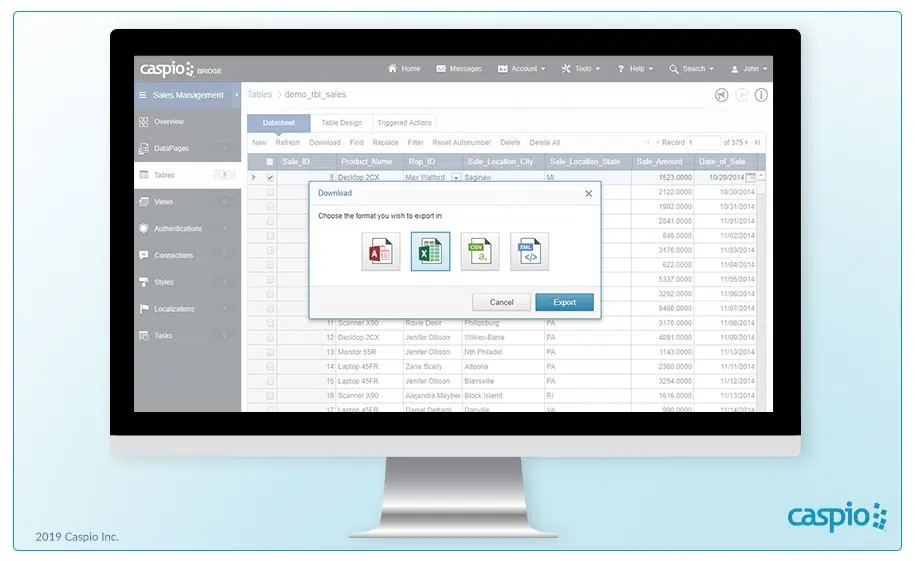
Task: Toggle the select-all checkbox in the table header
Action: pos(270,161)
